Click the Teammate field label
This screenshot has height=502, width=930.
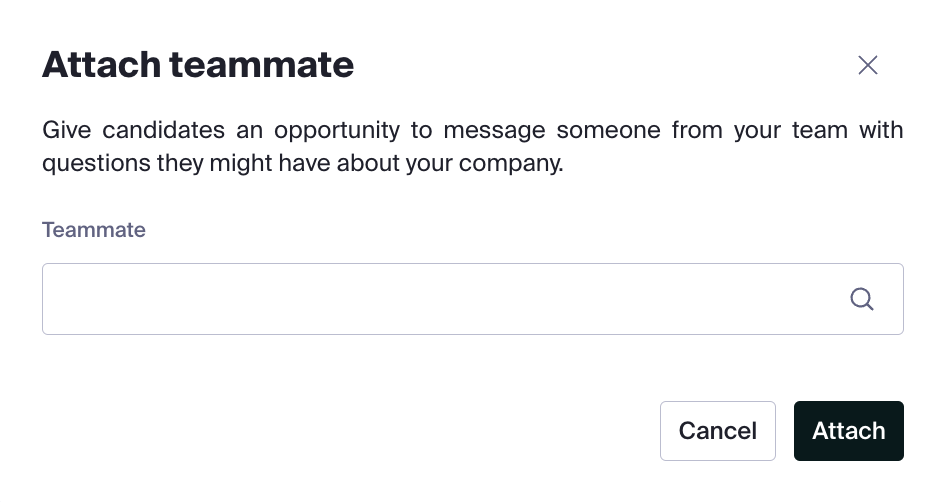point(94,230)
